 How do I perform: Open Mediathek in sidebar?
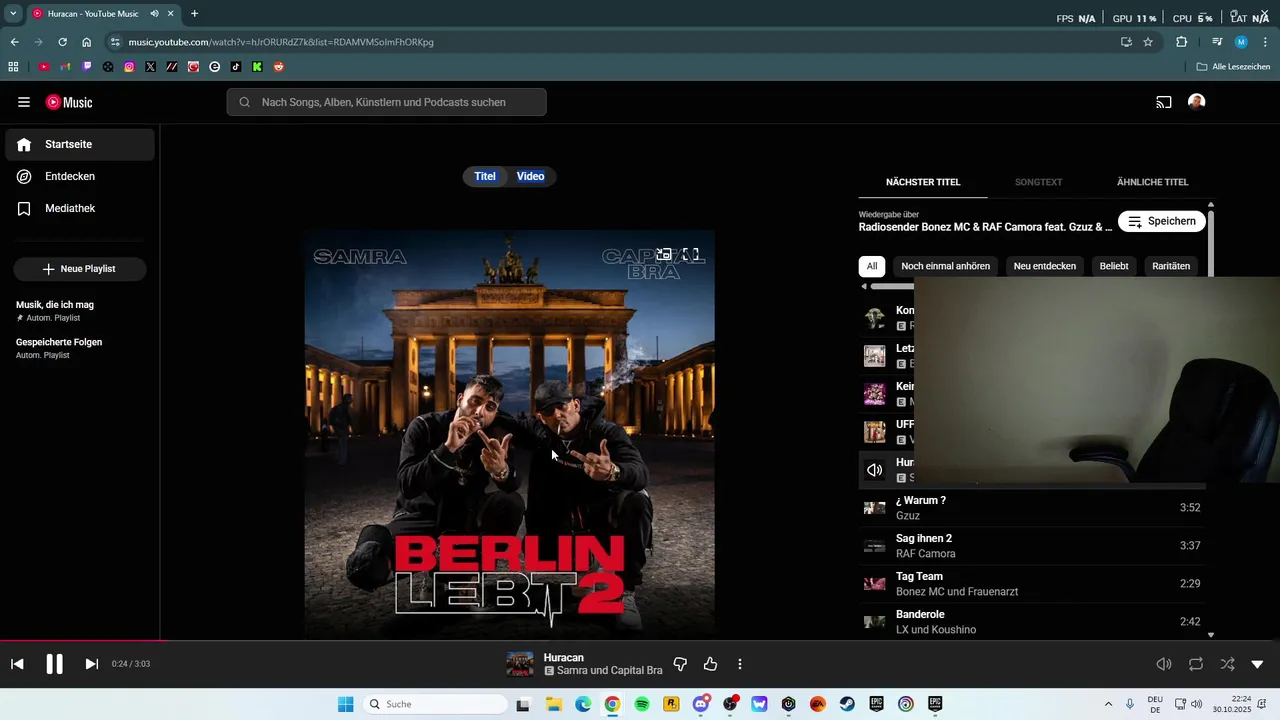(x=80, y=208)
